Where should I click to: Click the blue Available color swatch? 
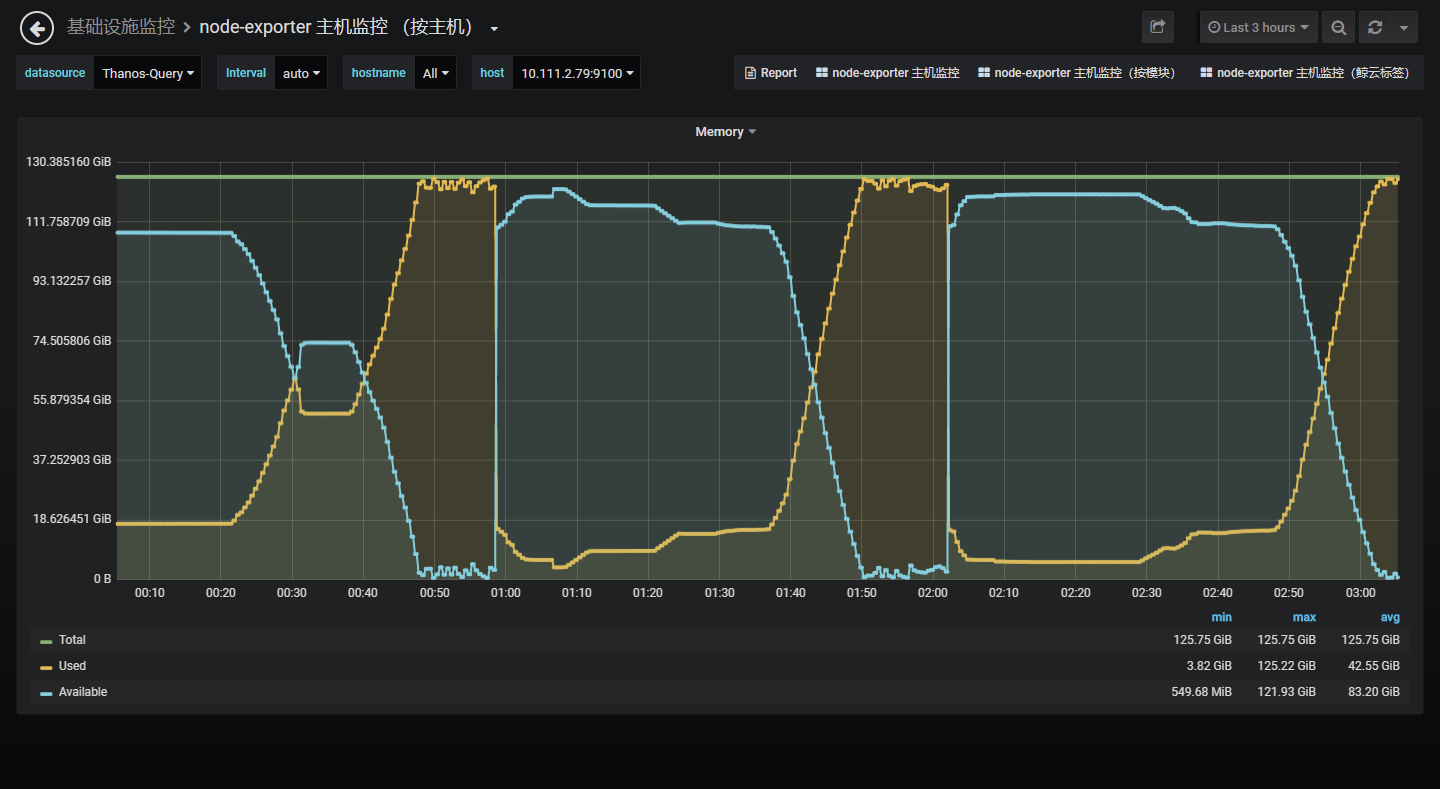point(46,693)
